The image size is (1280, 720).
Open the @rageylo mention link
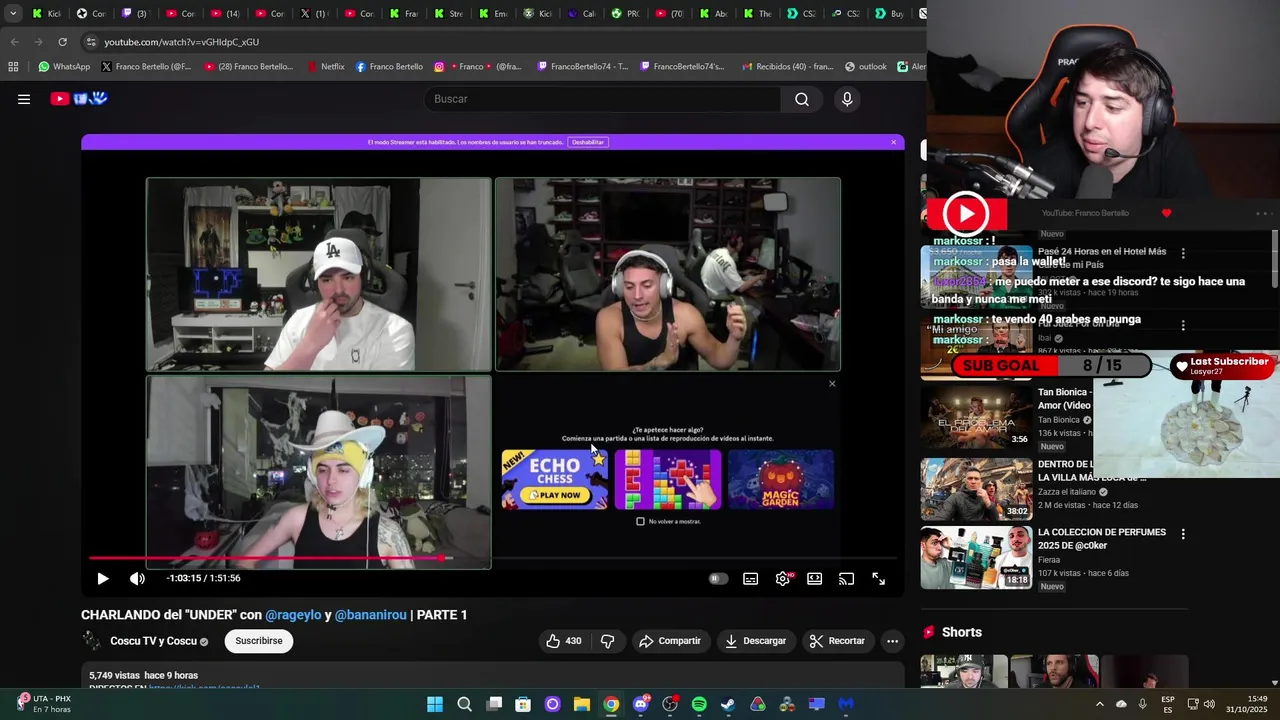pos(293,615)
